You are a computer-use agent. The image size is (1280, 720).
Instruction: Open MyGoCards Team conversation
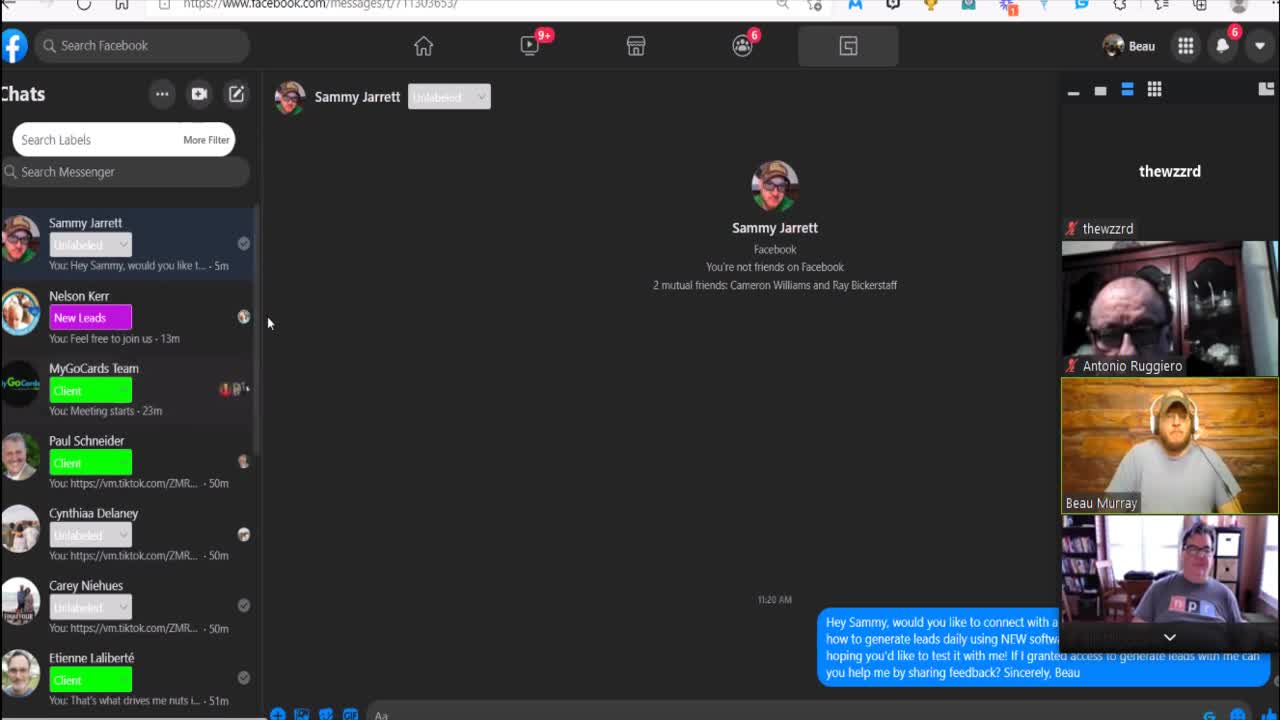pyautogui.click(x=126, y=389)
